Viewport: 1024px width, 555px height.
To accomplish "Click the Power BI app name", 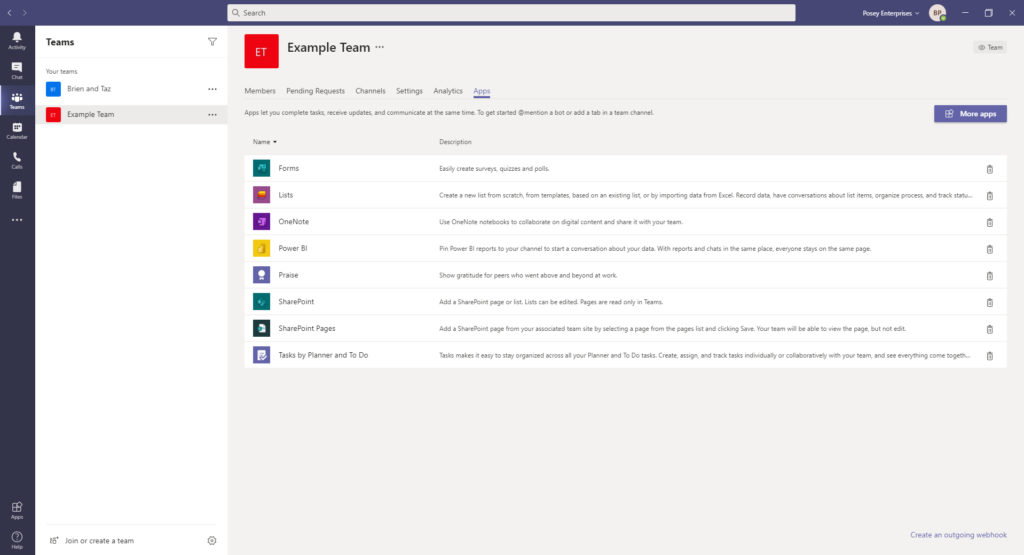I will coord(293,248).
